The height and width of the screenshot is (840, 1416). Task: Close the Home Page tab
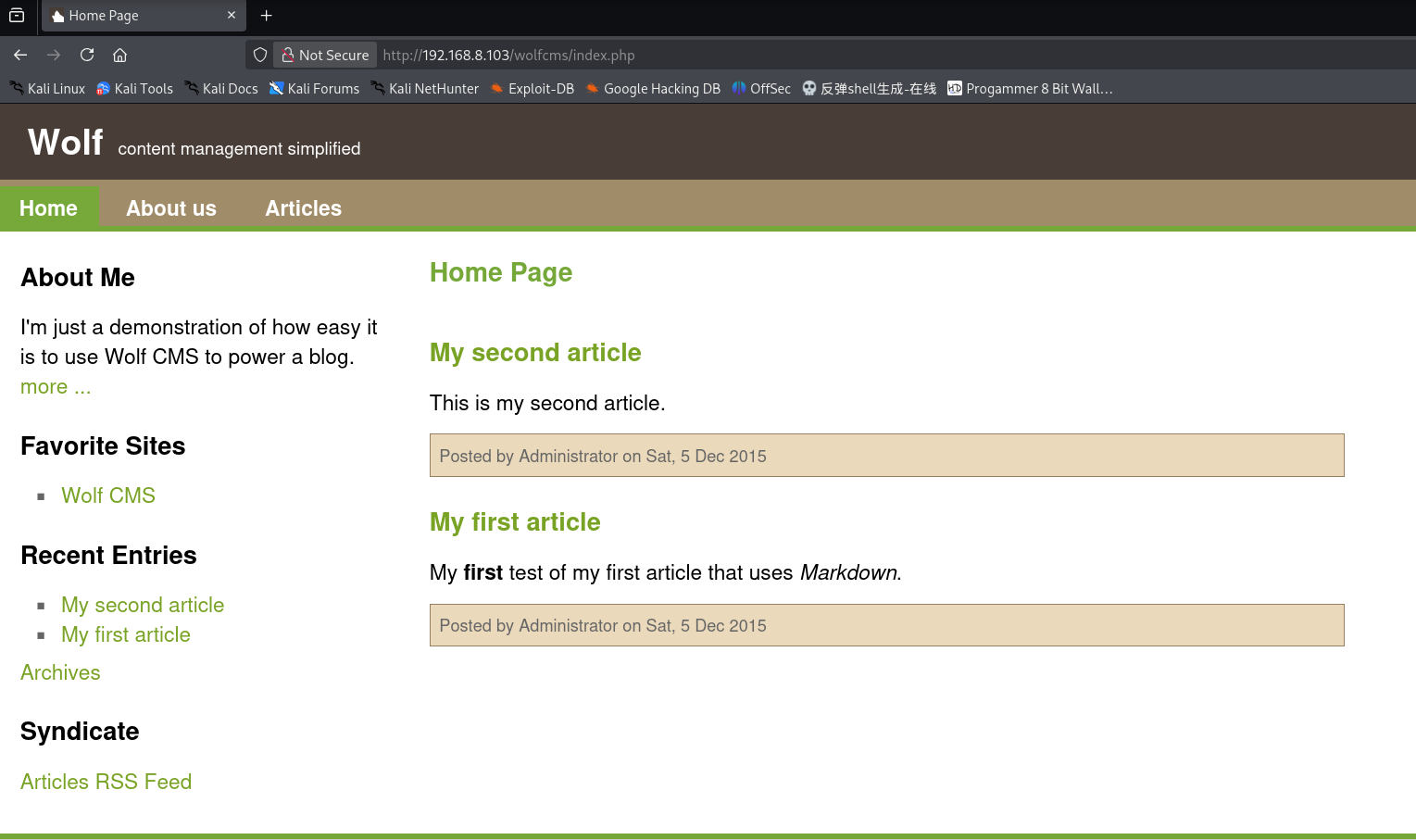[x=232, y=16]
